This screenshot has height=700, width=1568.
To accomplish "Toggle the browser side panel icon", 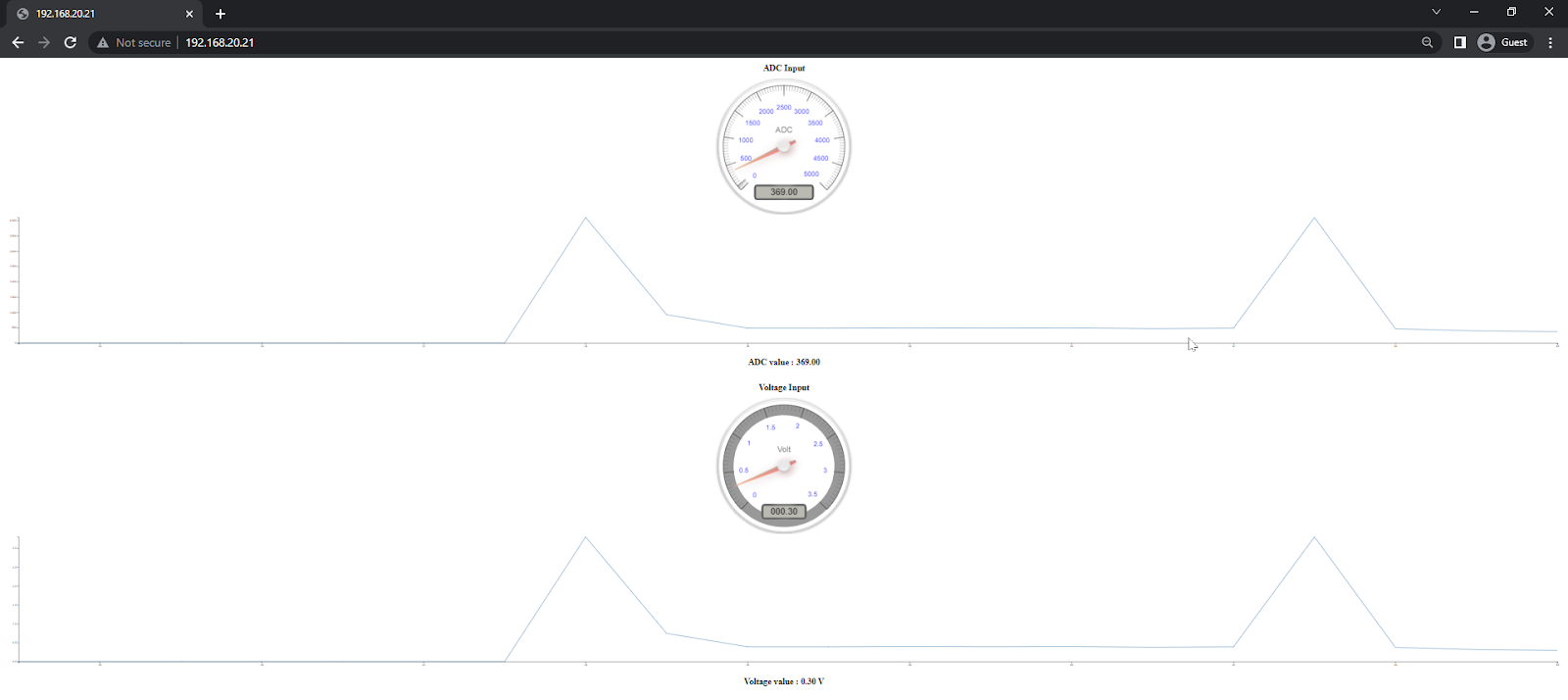I will [1459, 42].
